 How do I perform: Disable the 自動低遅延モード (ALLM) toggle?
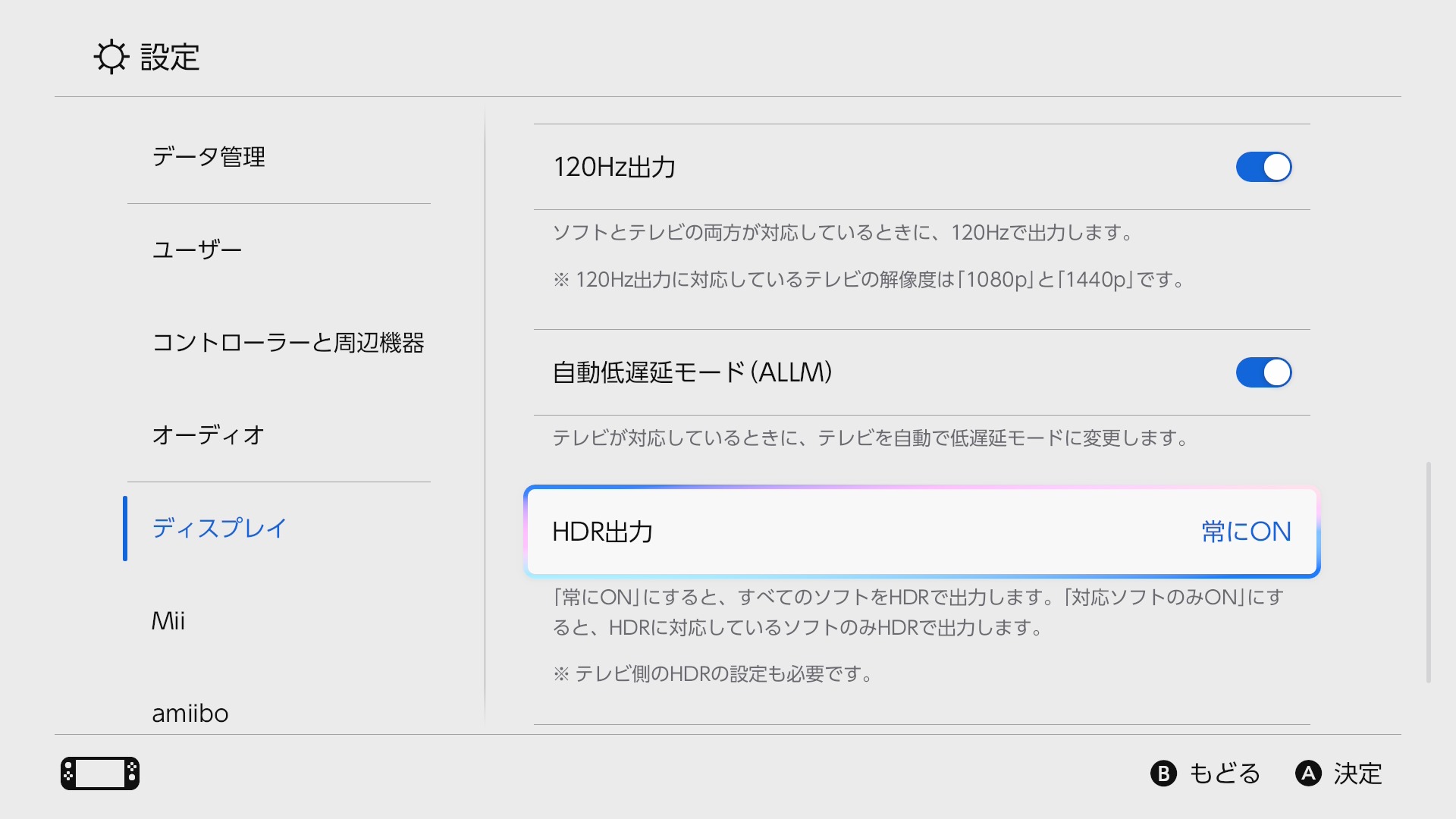[x=1263, y=372]
